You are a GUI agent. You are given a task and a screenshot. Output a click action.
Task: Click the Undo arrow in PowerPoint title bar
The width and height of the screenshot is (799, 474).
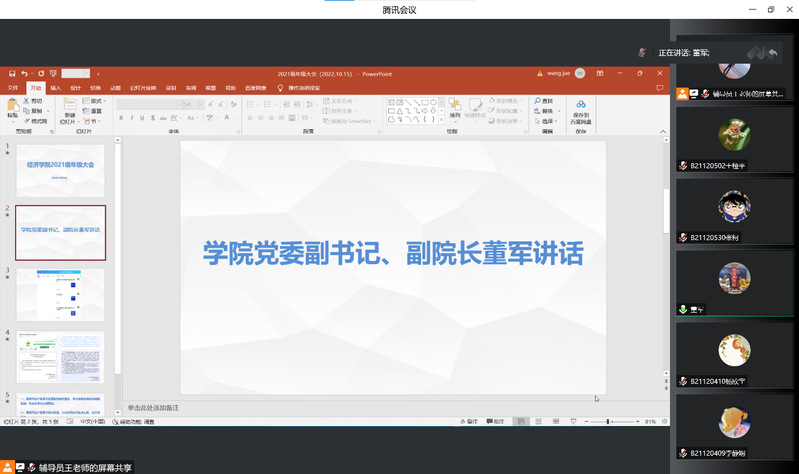25,73
